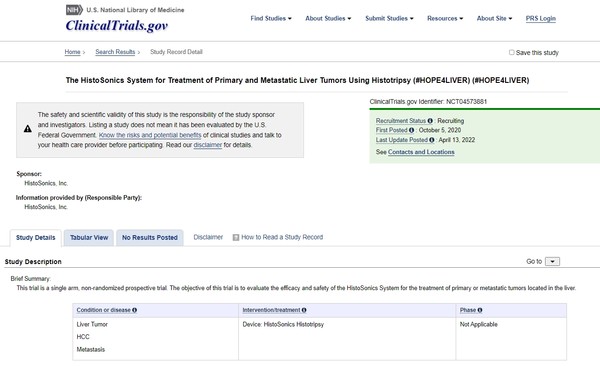Click info icon beside Intervention/treatment
600x366 pixels.
pyautogui.click(x=304, y=310)
